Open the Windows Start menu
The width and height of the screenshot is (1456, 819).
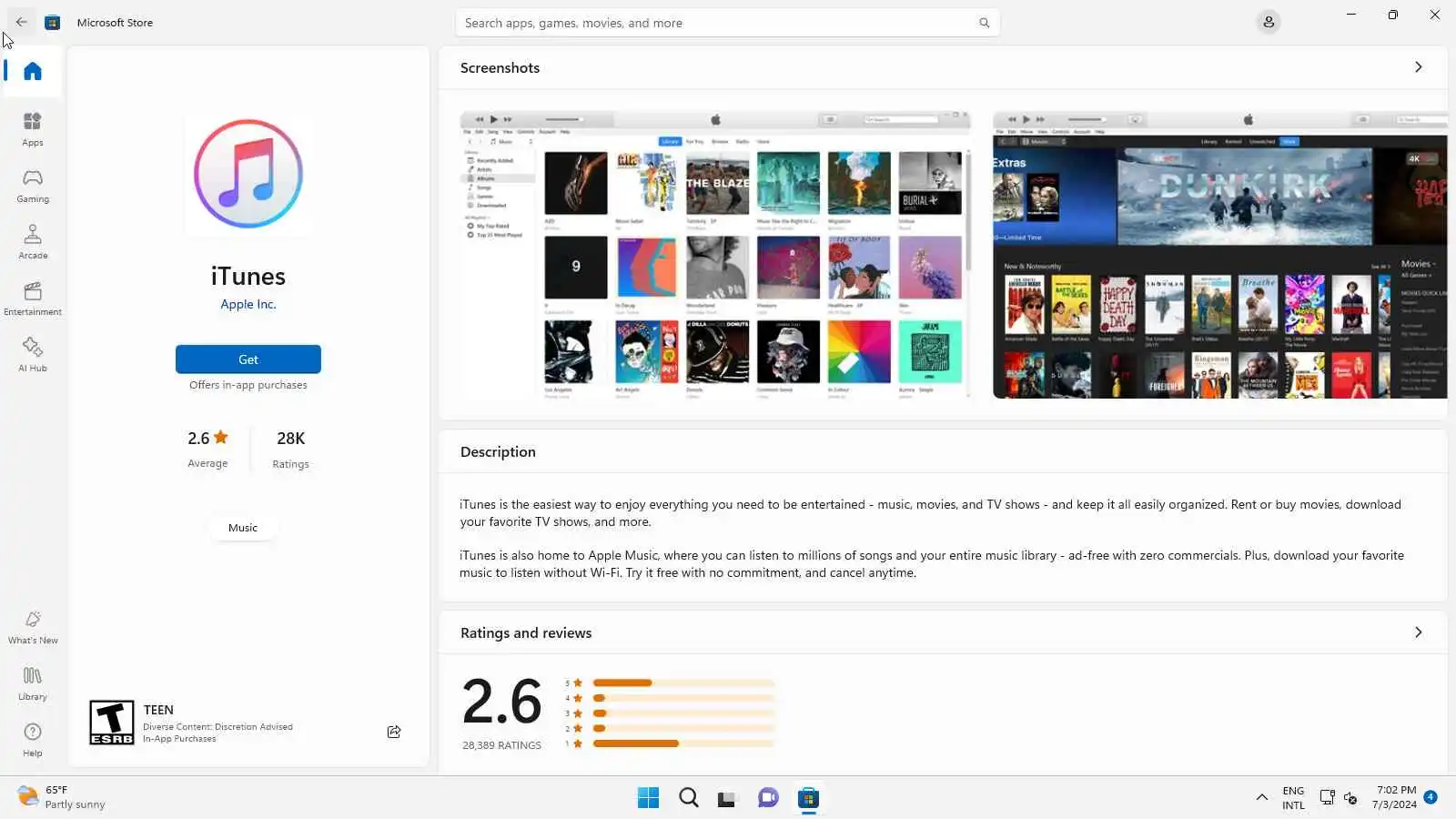coord(648,798)
